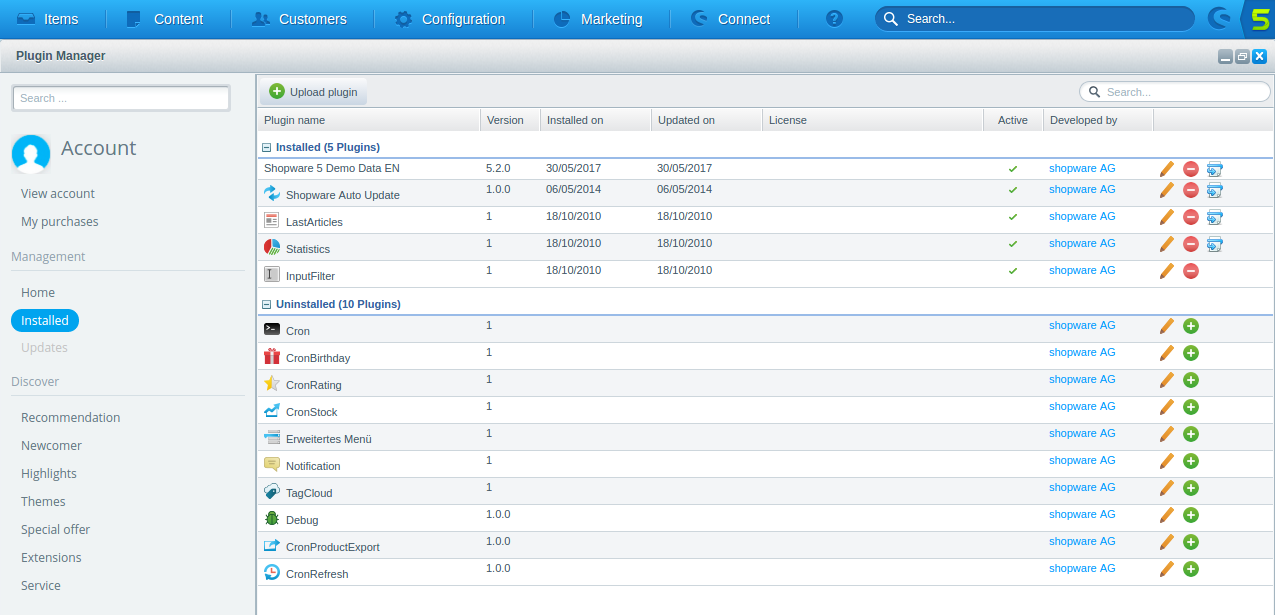Edit the Statistics plugin
The image size is (1275, 615).
point(1167,244)
